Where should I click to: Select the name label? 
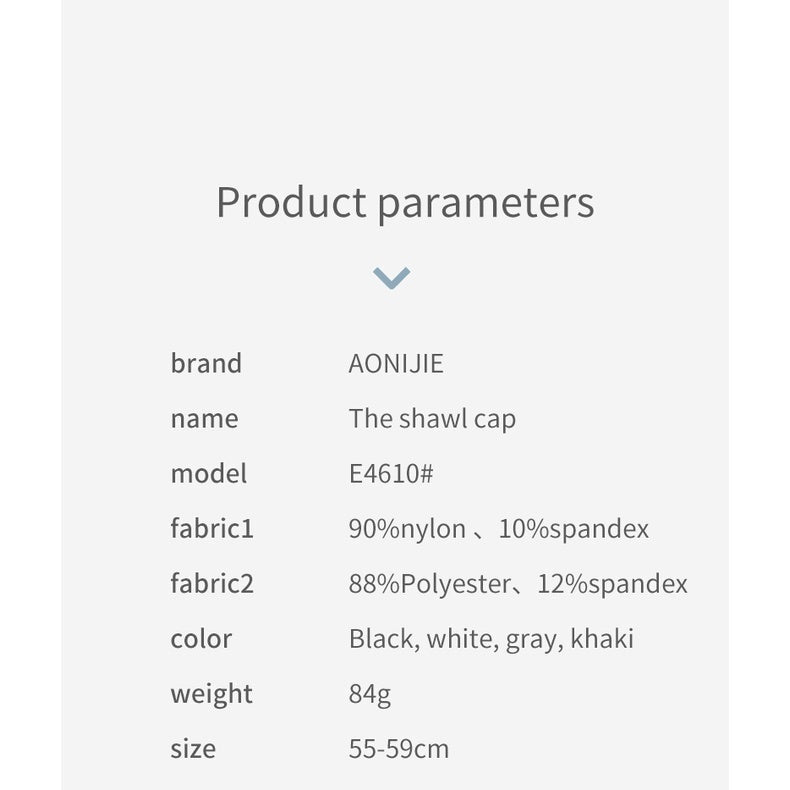[204, 418]
